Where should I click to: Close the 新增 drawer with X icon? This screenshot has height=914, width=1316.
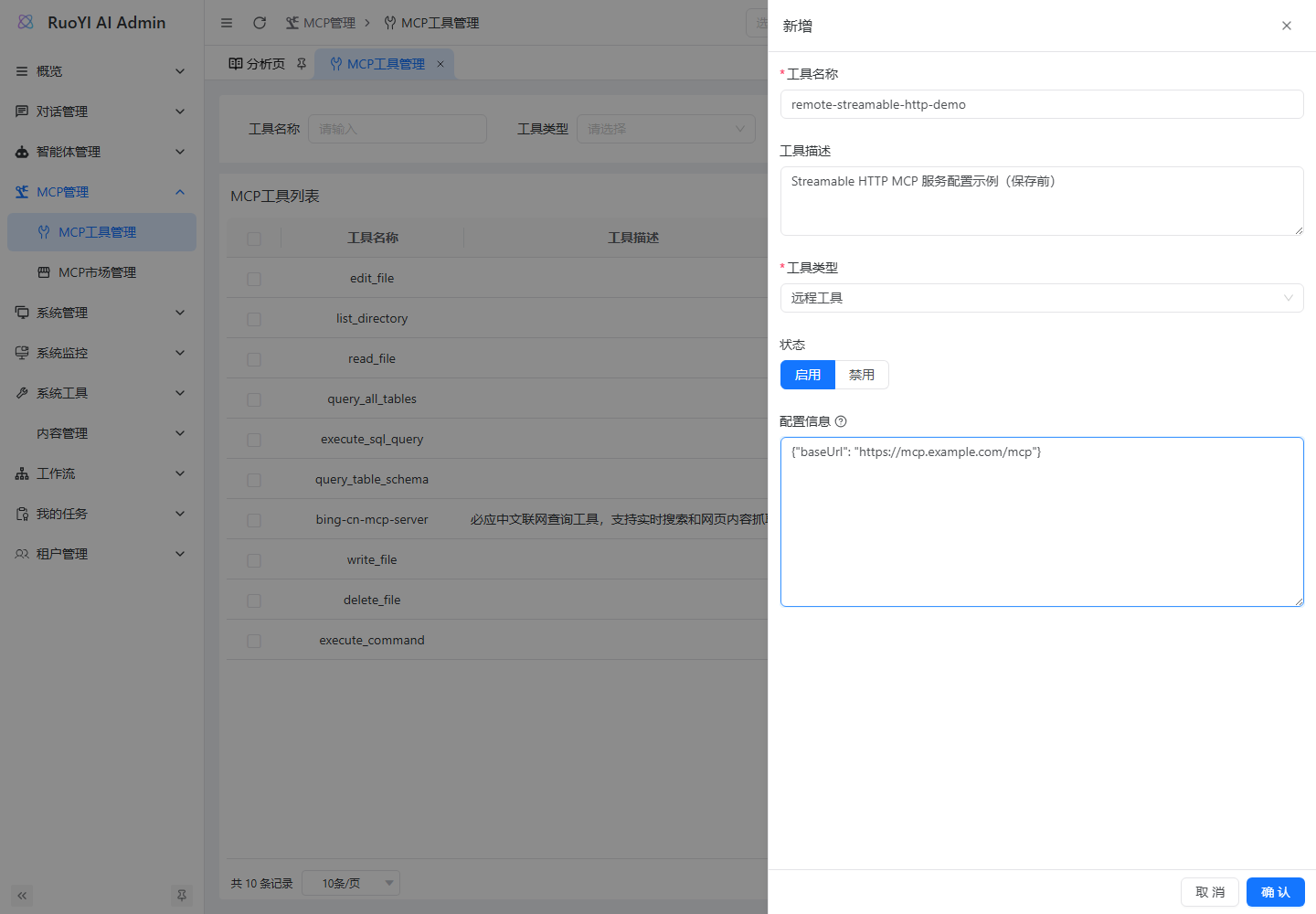tap(1287, 26)
